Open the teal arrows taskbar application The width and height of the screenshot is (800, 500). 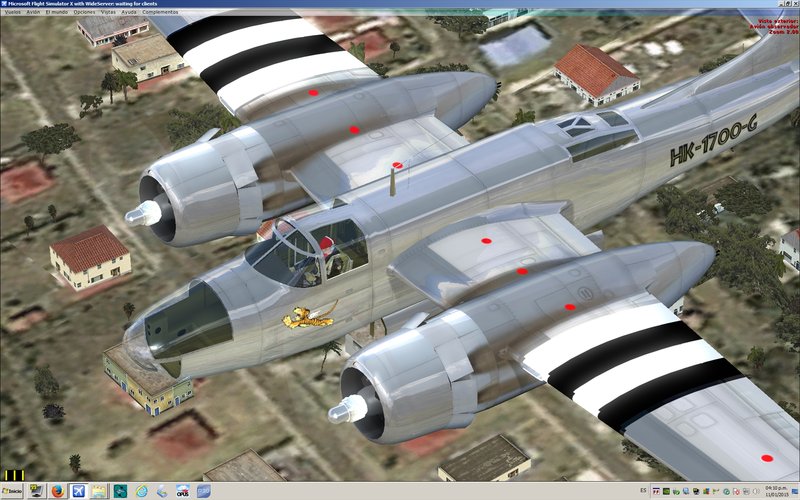pos(120,491)
